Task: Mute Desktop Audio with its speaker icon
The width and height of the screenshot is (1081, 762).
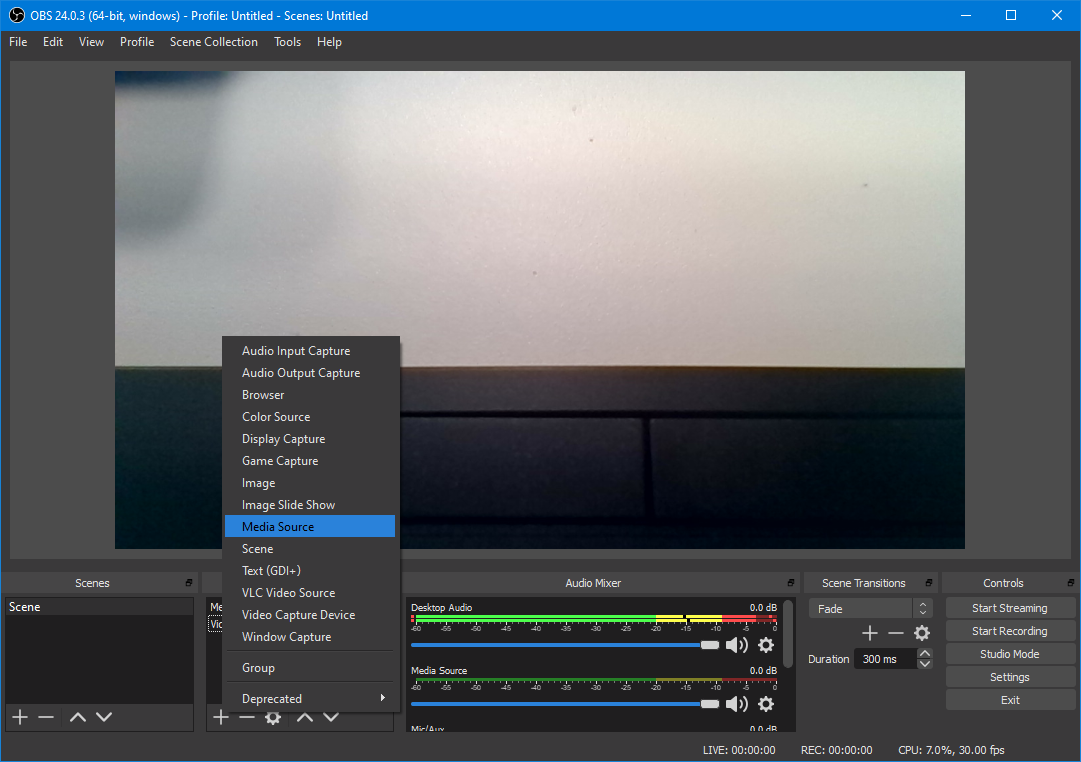Action: point(737,645)
